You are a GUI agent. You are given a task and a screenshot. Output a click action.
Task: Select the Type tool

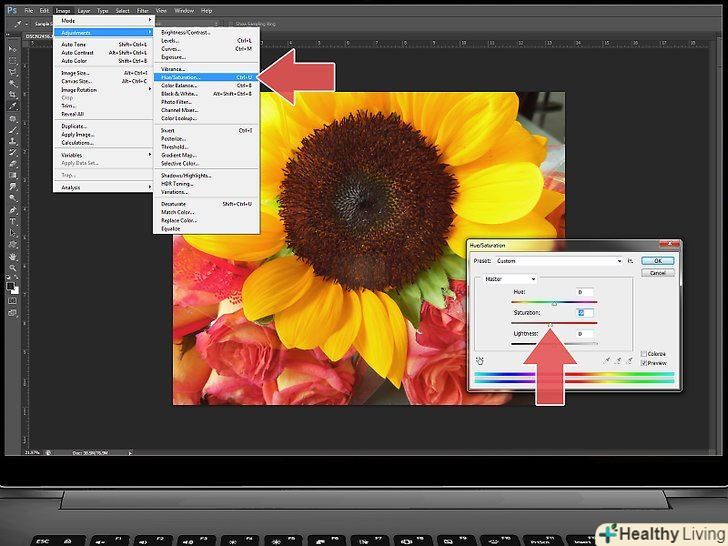(x=13, y=221)
